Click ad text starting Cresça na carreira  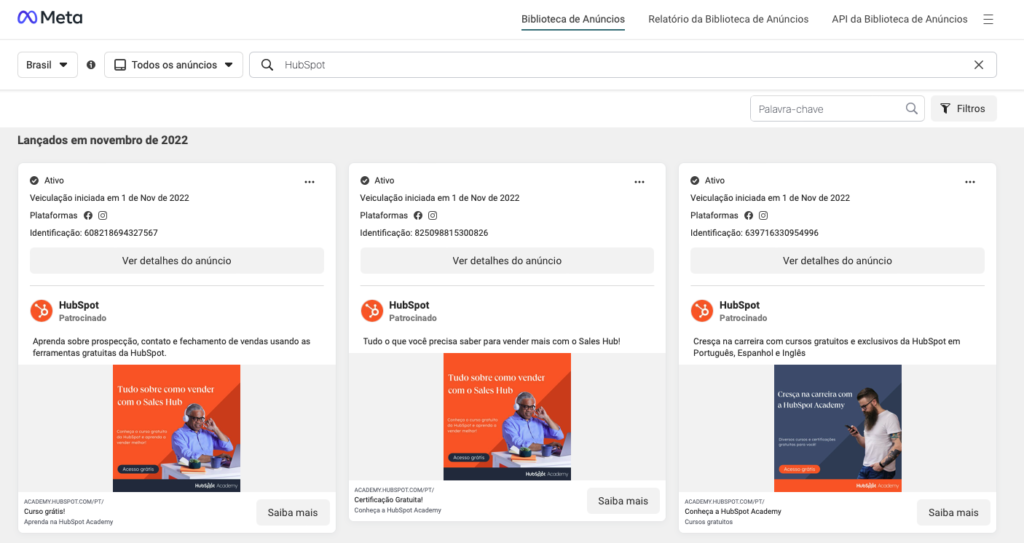827,347
